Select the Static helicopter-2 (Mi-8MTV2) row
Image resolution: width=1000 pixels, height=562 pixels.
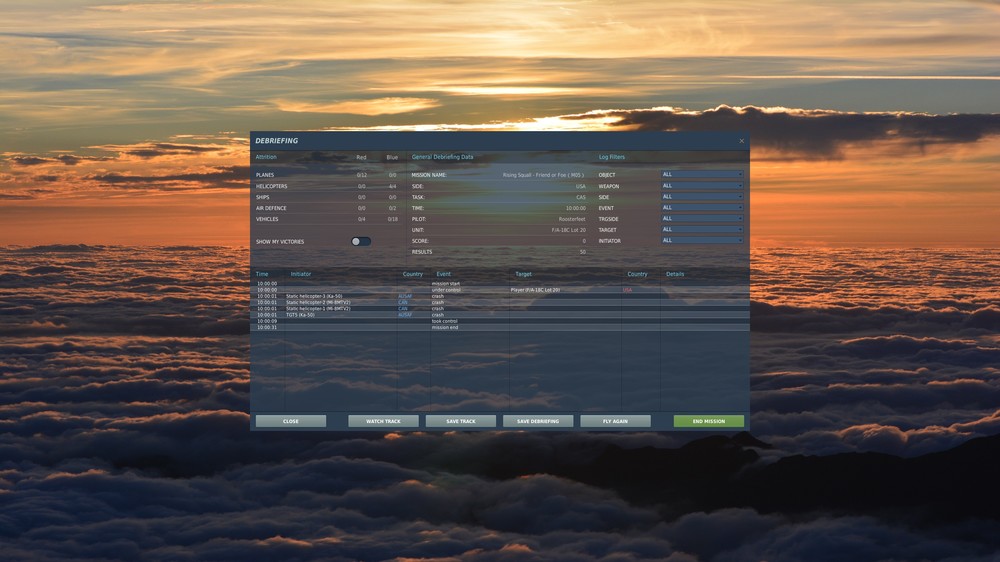coord(500,302)
